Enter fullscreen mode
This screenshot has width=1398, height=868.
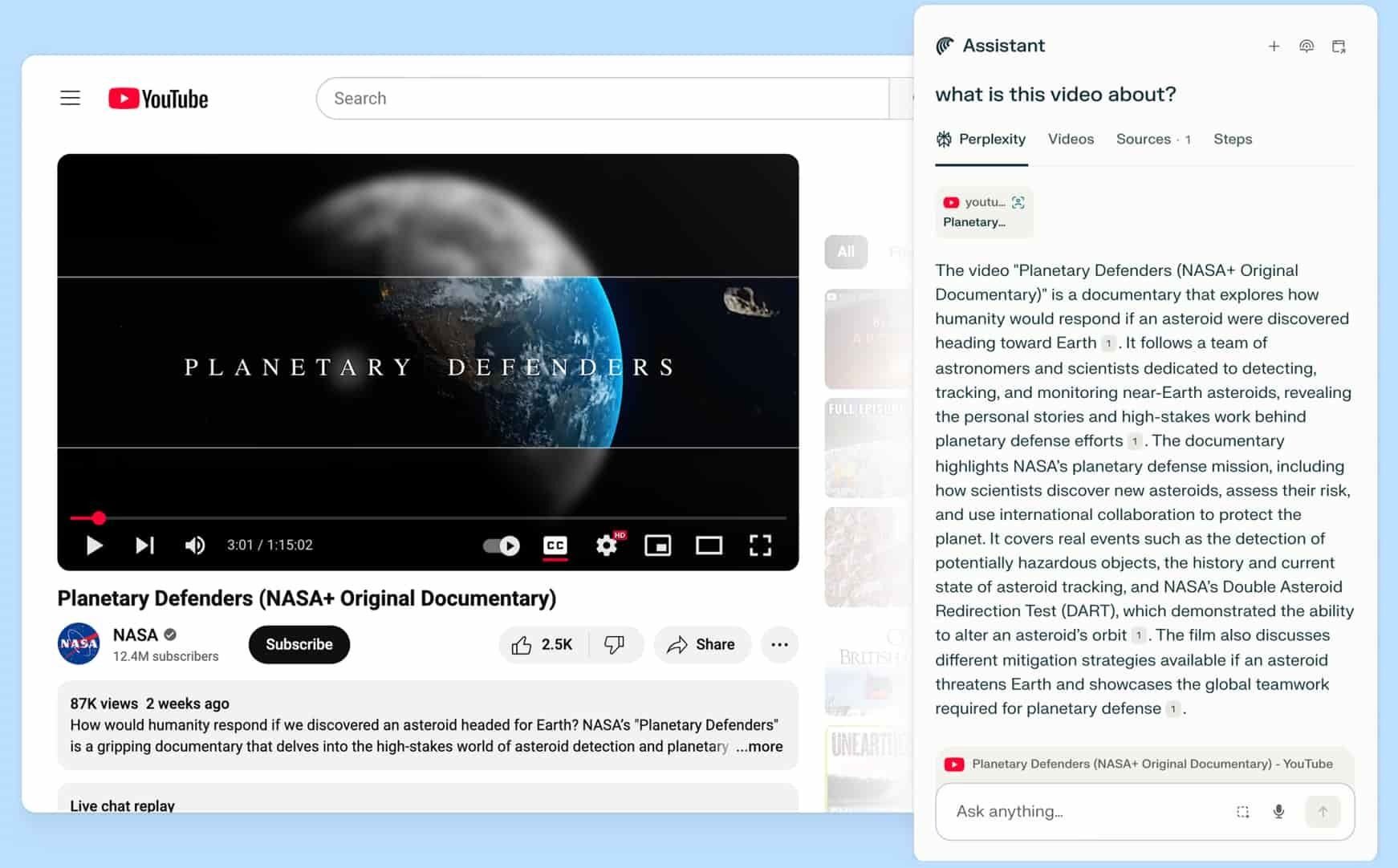760,546
